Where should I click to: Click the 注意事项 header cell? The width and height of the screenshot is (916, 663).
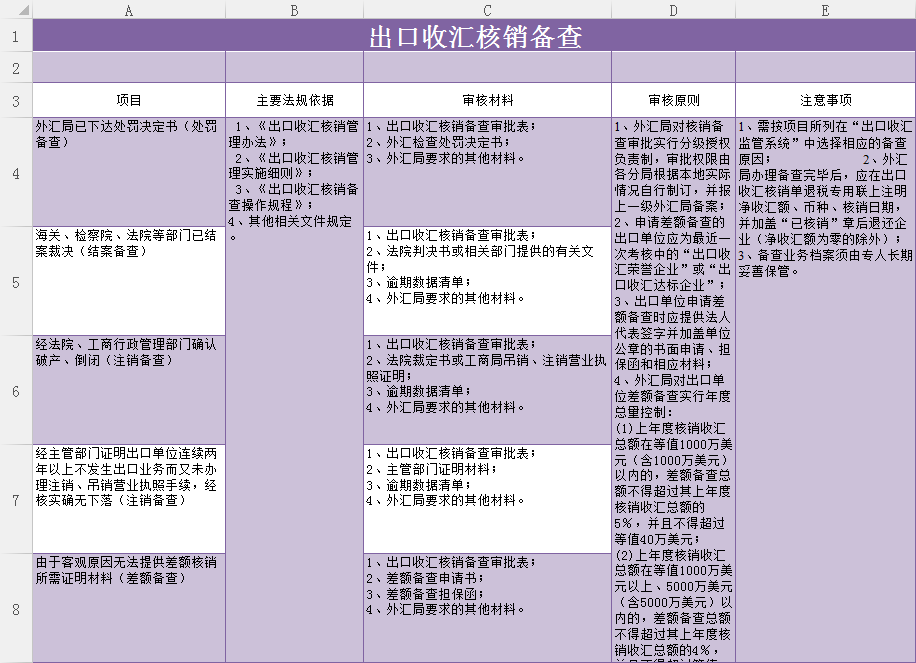tap(825, 101)
